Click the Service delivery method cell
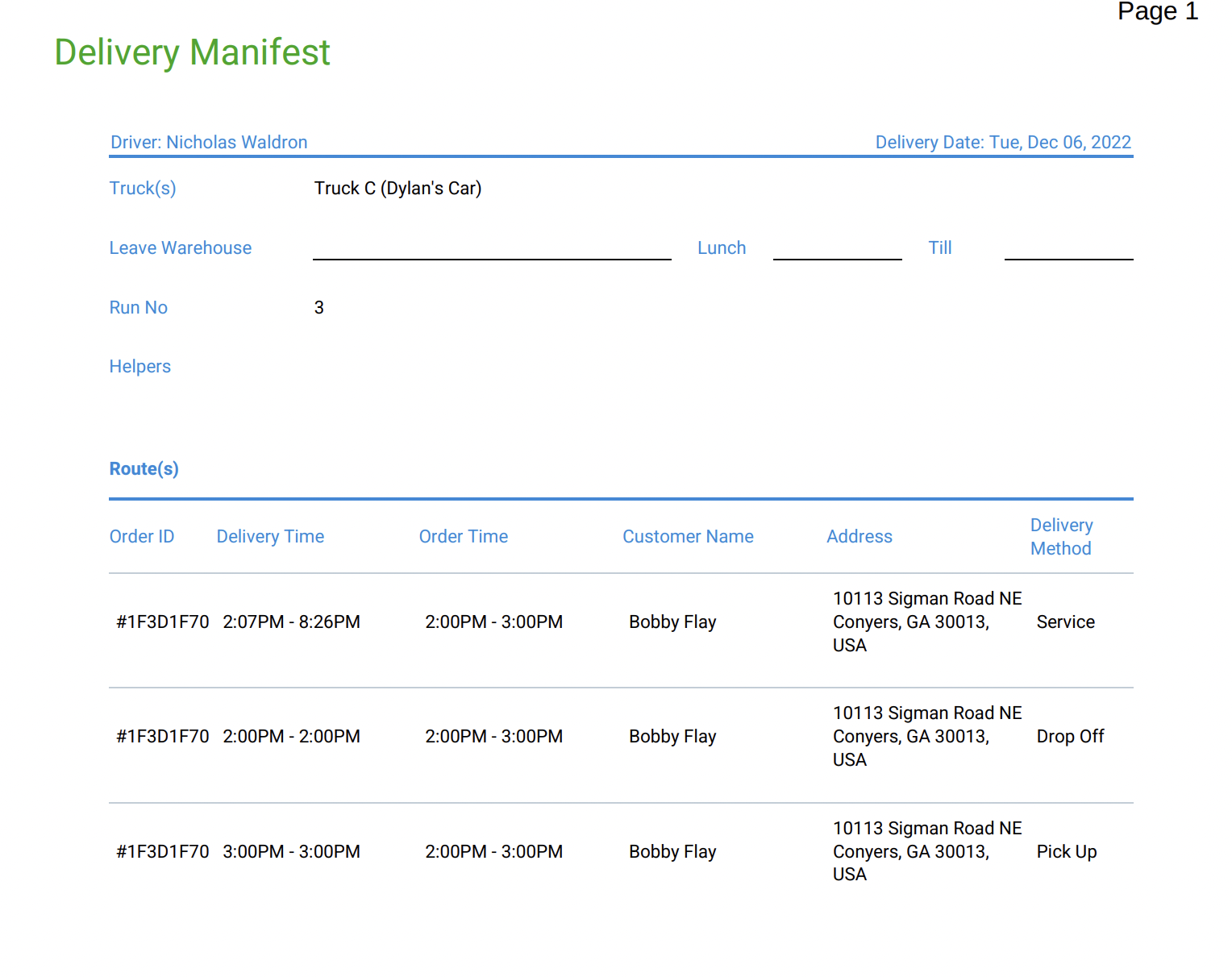 pos(1065,622)
